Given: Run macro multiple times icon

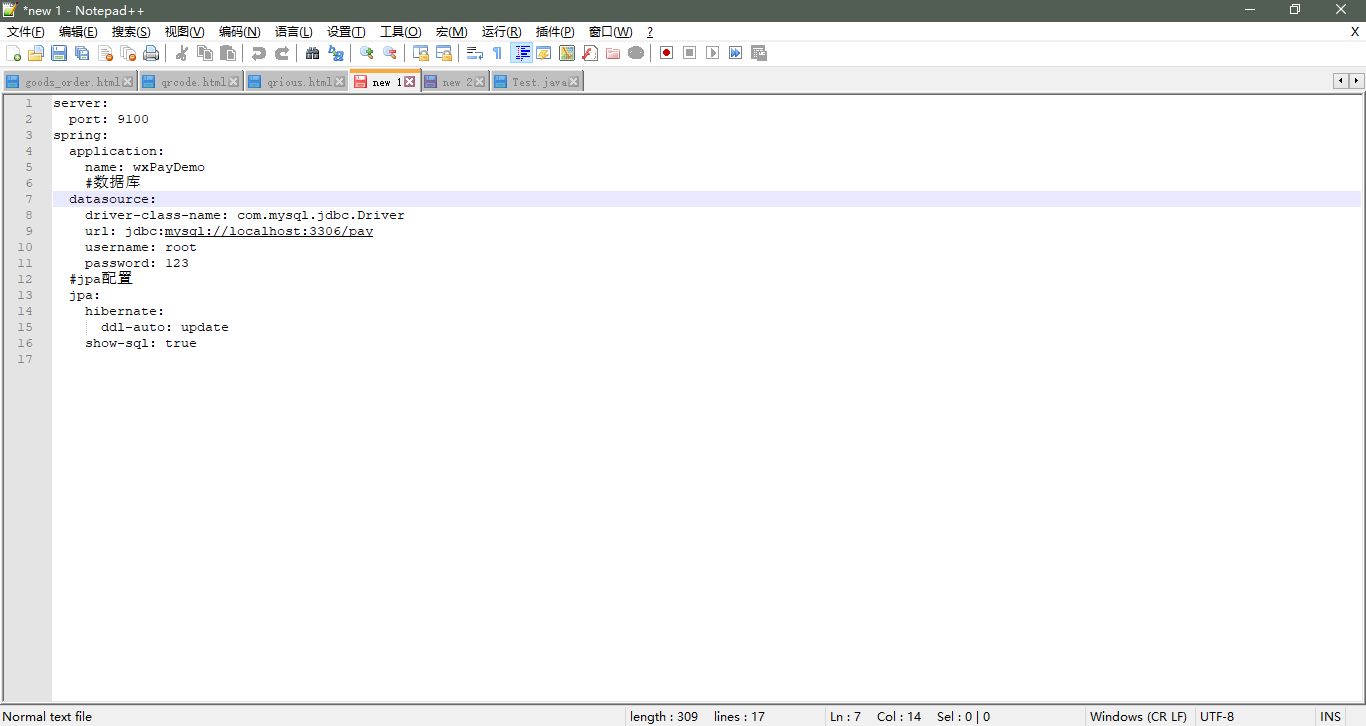Looking at the screenshot, I should click(736, 53).
